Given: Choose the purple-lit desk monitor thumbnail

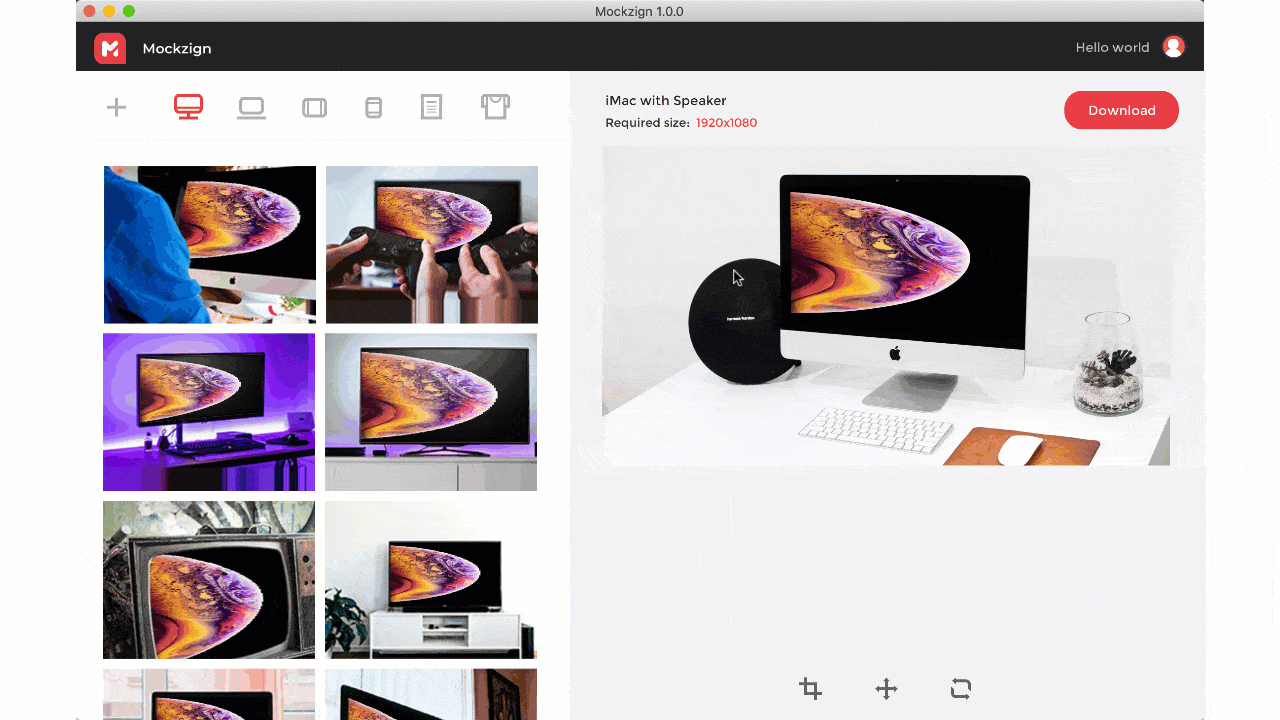Looking at the screenshot, I should point(209,412).
